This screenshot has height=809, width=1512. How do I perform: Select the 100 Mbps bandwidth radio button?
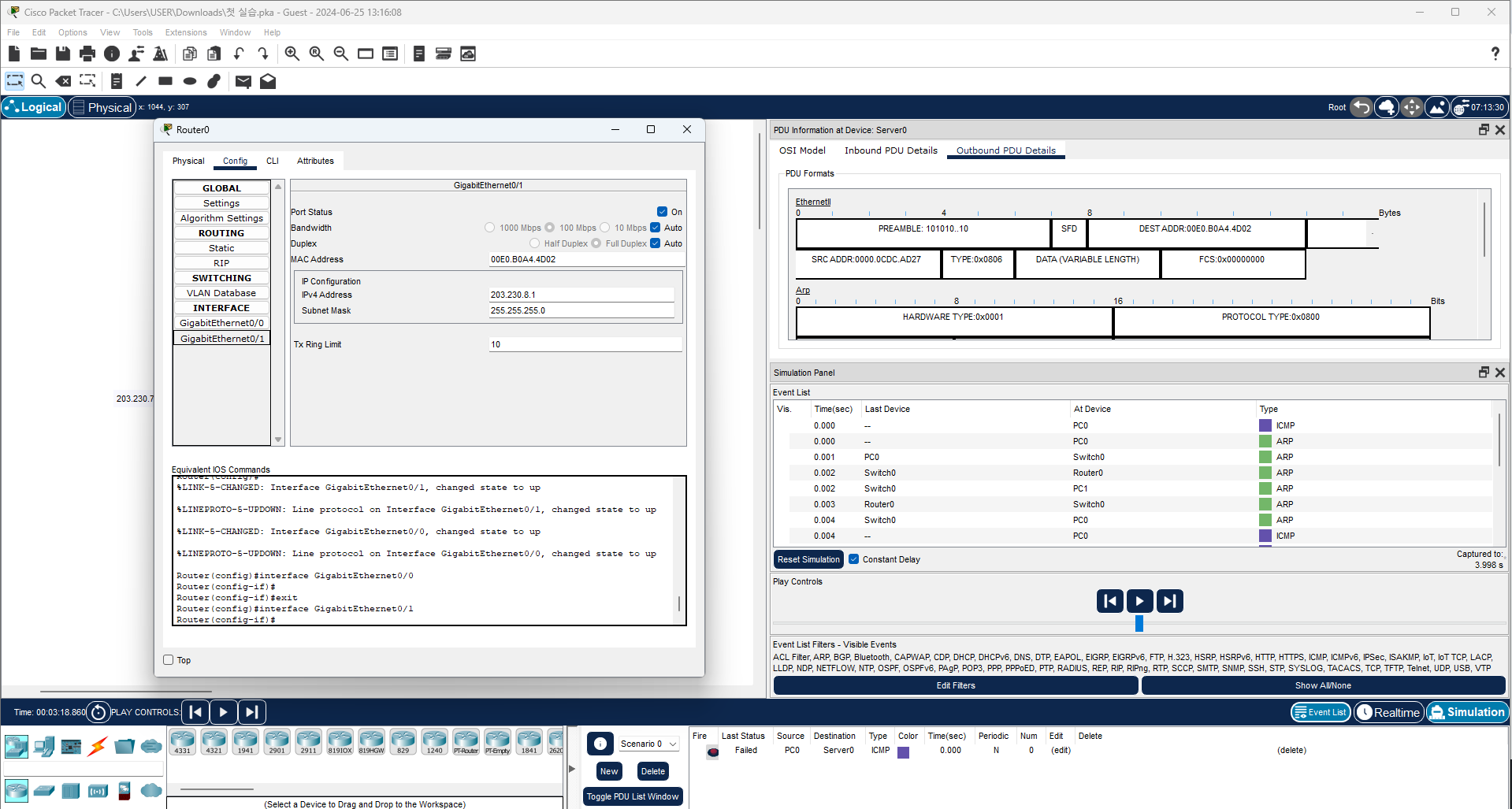coord(550,228)
